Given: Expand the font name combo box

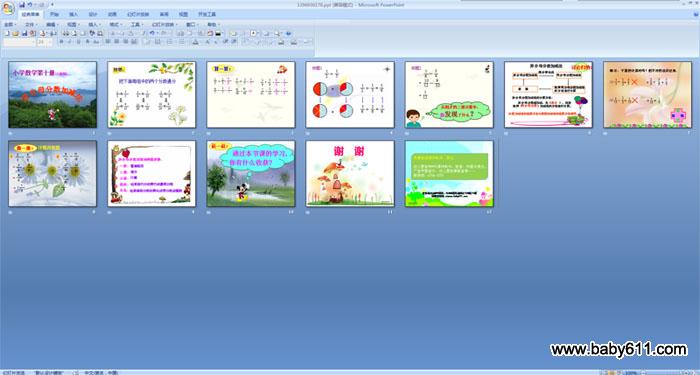Looking at the screenshot, I should pyautogui.click(x=19, y=42).
